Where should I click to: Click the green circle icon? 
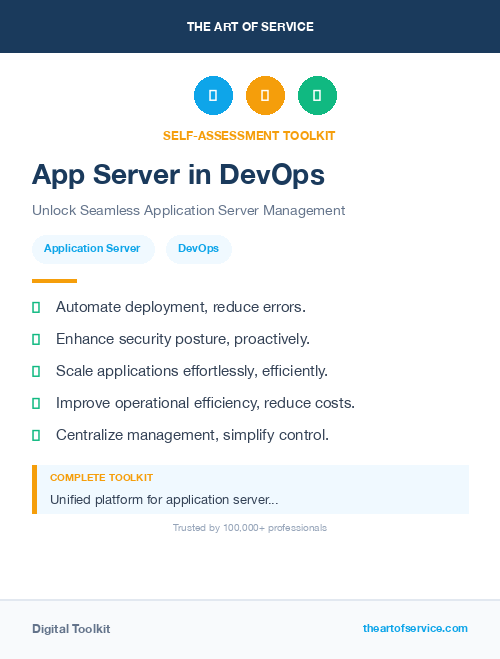[x=317, y=95]
